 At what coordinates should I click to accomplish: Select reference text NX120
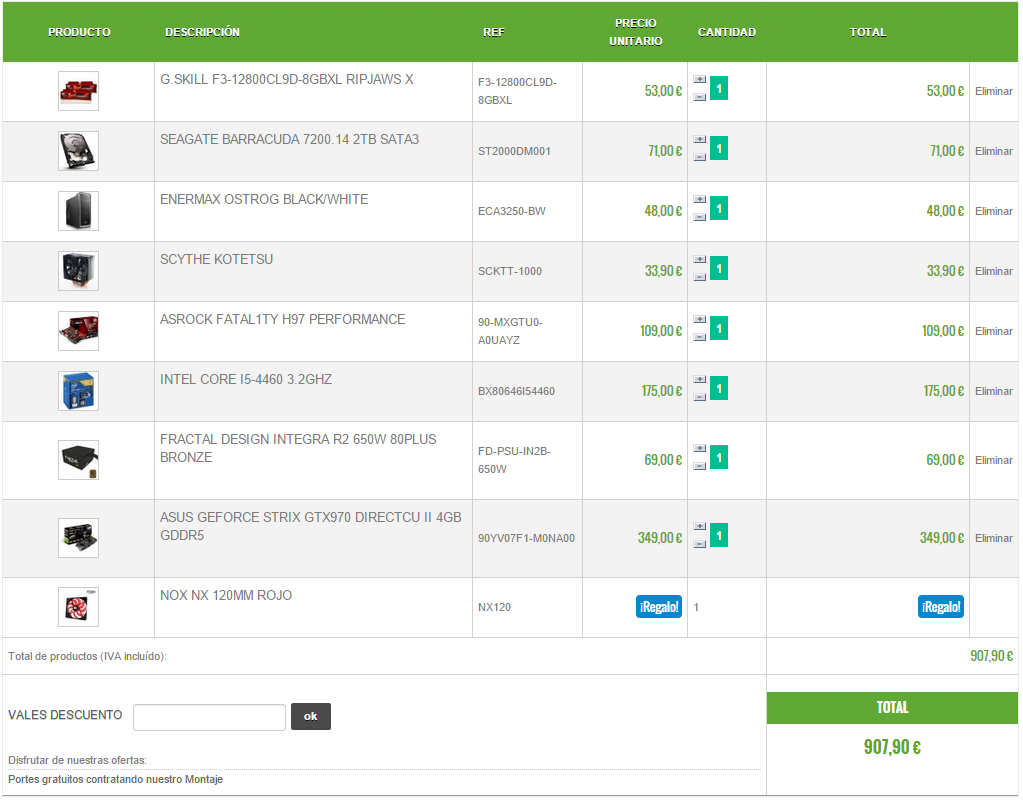tap(495, 607)
